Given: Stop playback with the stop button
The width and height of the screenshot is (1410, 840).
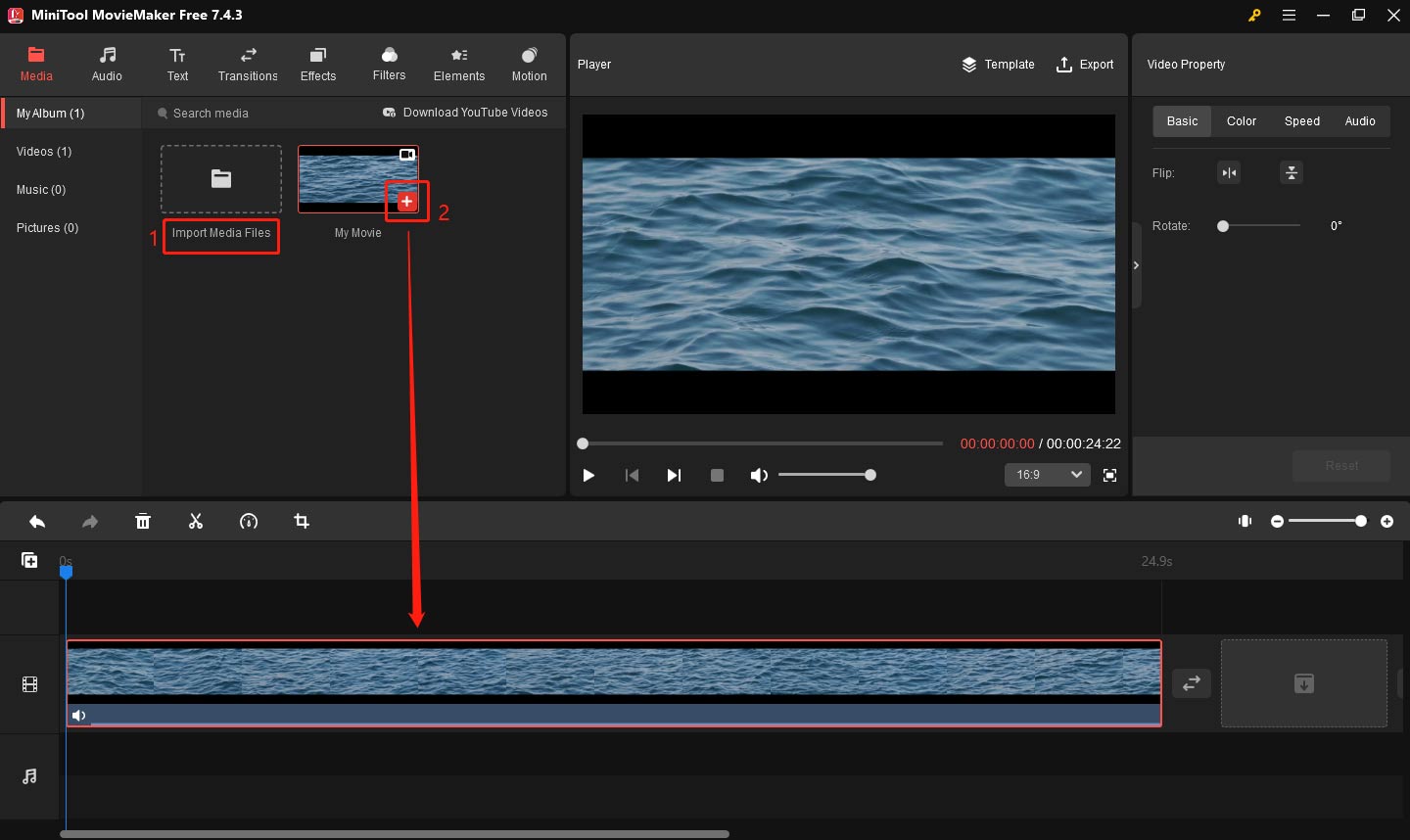Looking at the screenshot, I should pos(717,475).
